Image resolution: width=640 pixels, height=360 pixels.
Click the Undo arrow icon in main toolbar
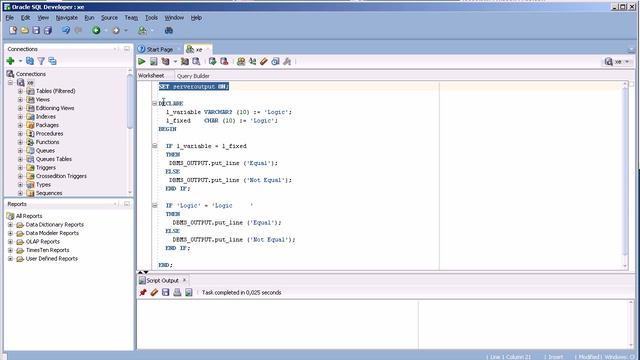[x=66, y=30]
